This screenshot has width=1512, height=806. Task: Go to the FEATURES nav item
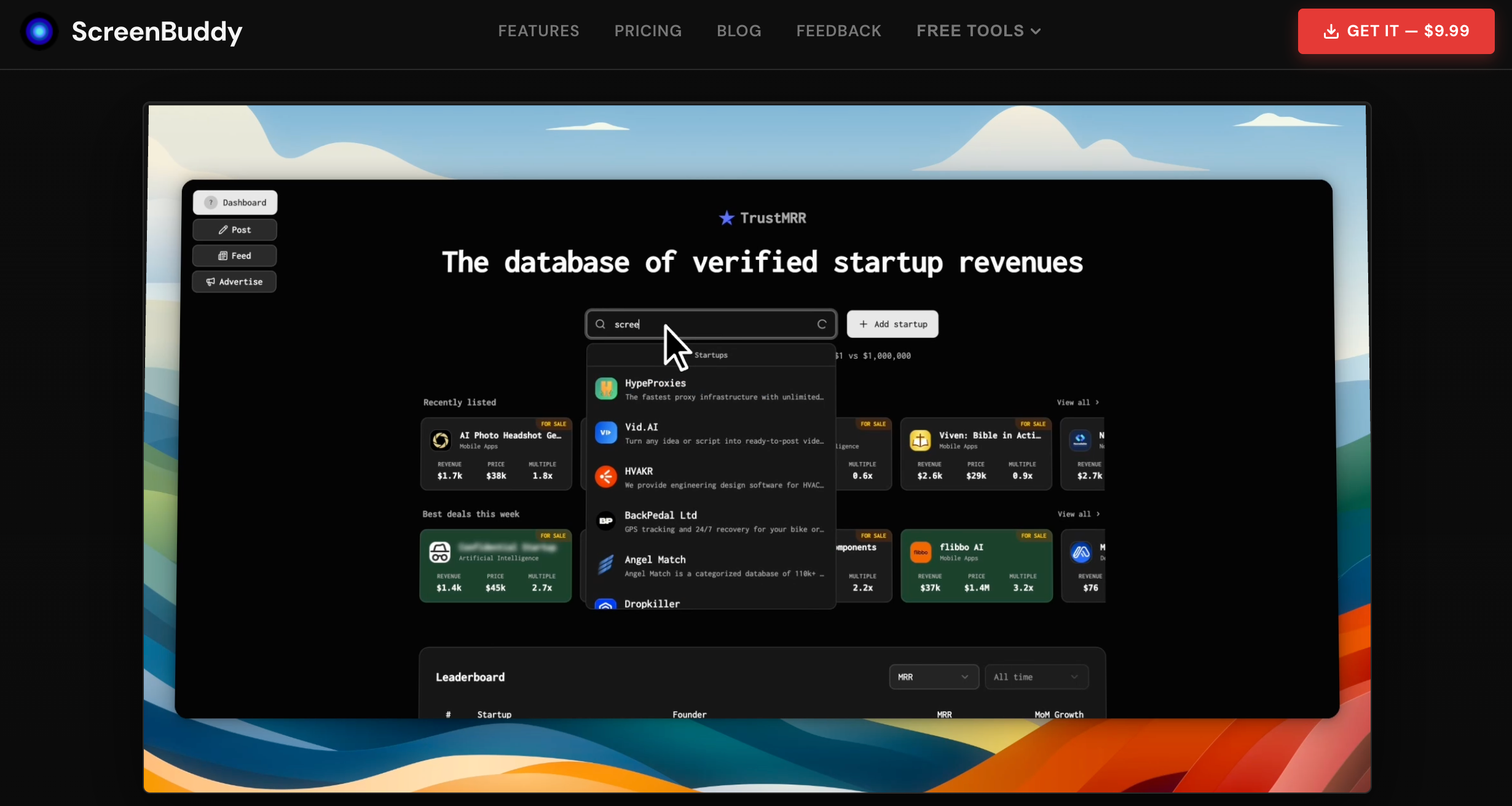(538, 31)
